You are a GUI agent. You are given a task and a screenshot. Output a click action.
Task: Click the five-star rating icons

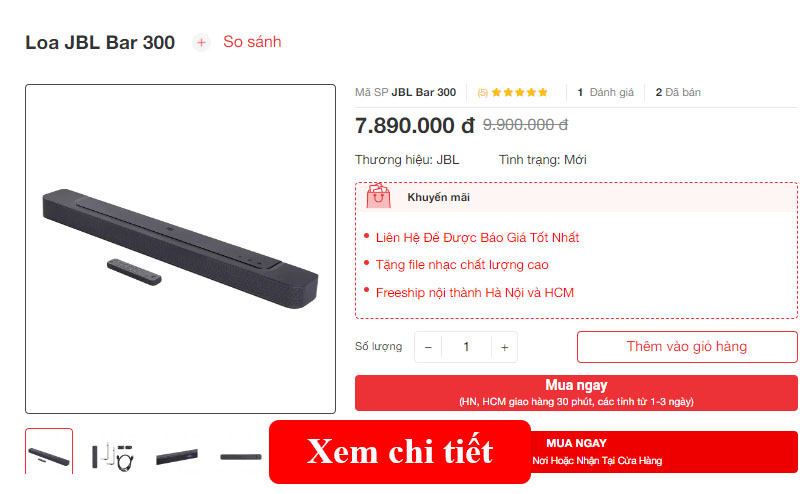coord(519,92)
